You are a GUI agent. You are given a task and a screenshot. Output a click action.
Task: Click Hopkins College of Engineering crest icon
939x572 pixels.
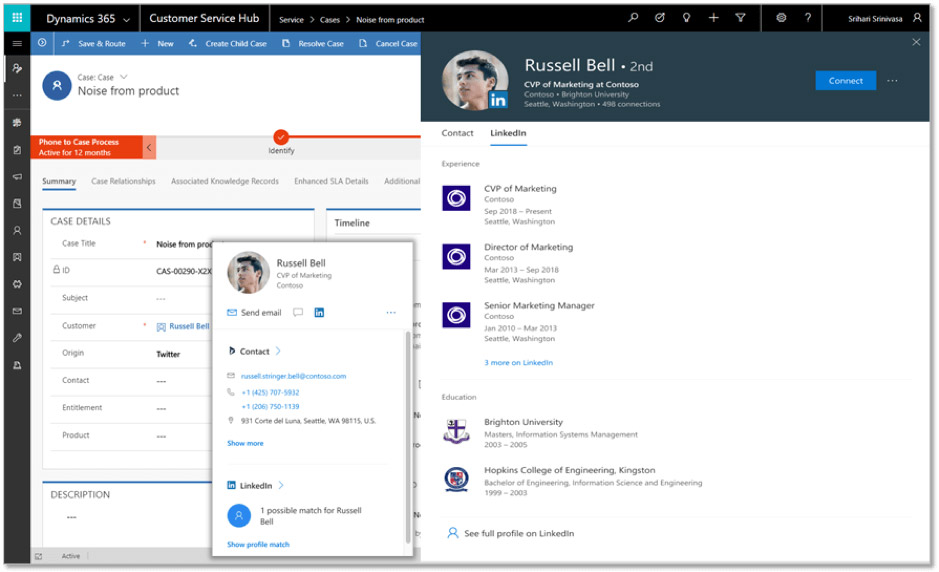(x=456, y=479)
